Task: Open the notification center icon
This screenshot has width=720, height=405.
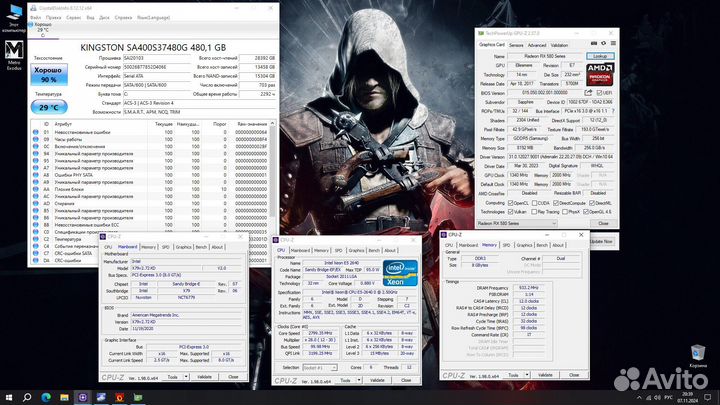Action: [x=708, y=398]
